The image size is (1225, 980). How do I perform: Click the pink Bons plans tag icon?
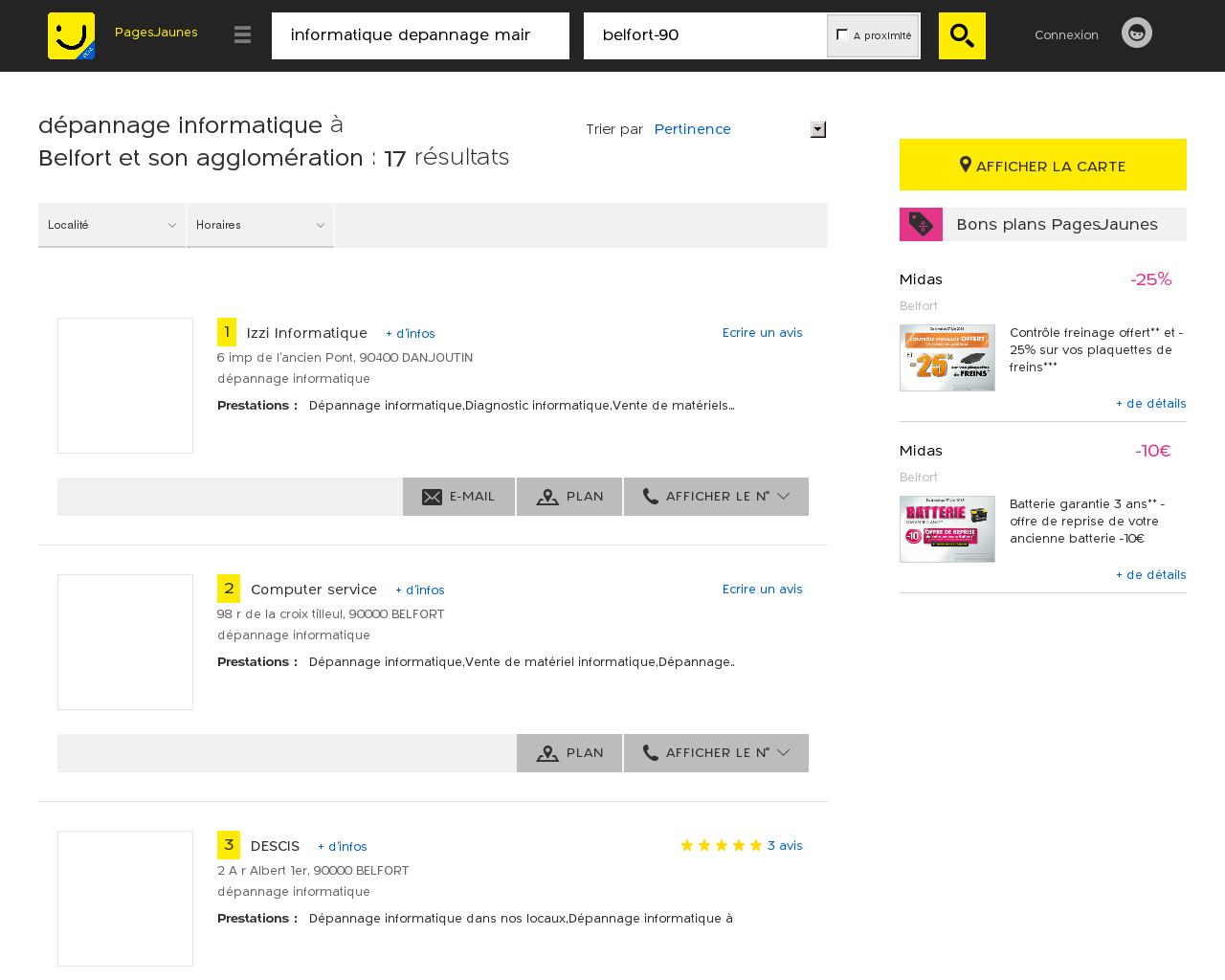coord(921,224)
